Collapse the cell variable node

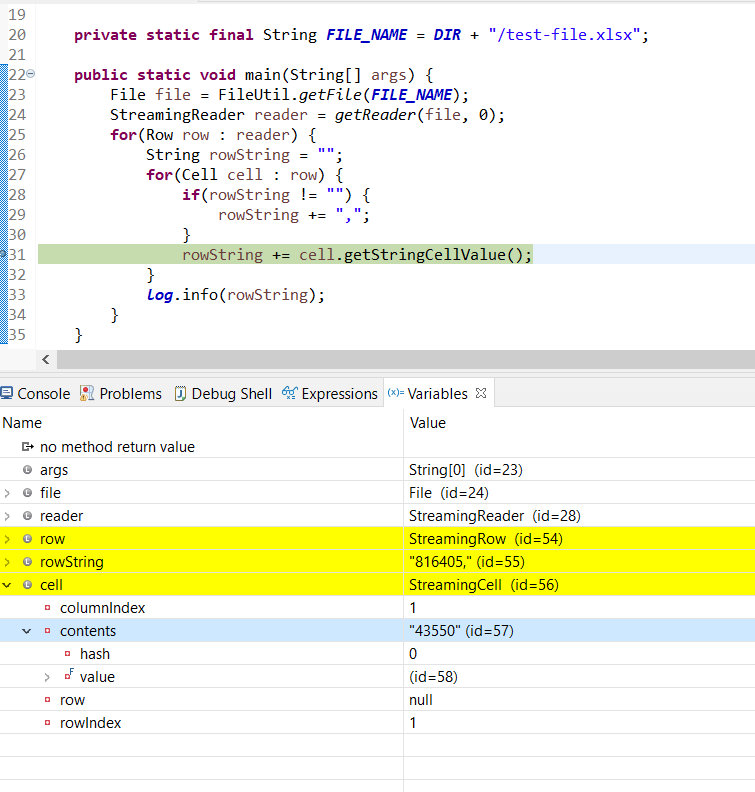[7, 585]
